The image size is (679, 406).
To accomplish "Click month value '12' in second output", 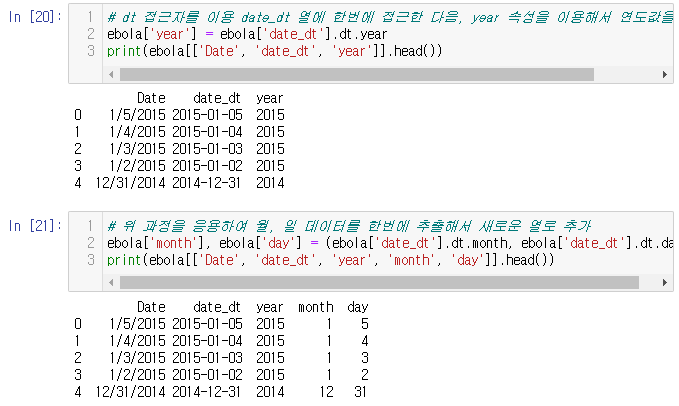I will coord(327,392).
